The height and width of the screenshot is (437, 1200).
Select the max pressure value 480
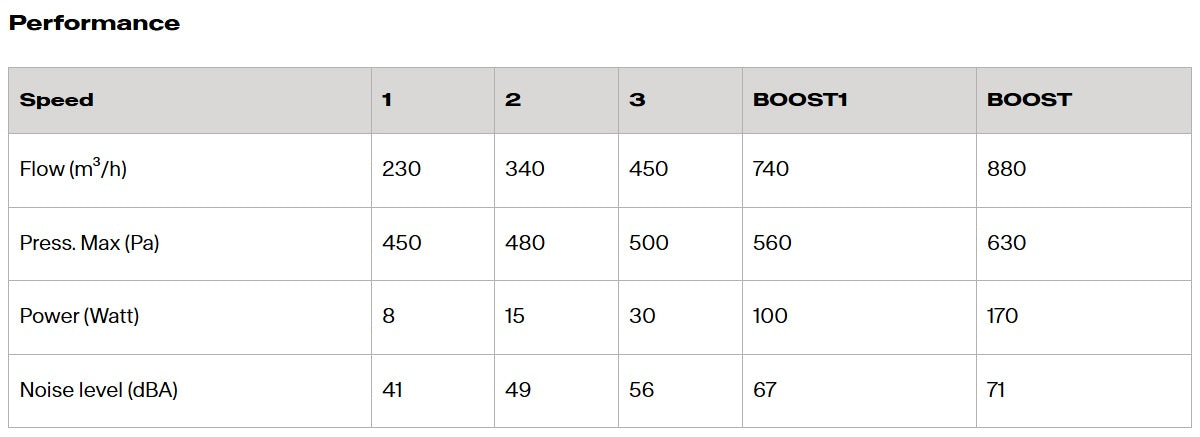tap(525, 243)
